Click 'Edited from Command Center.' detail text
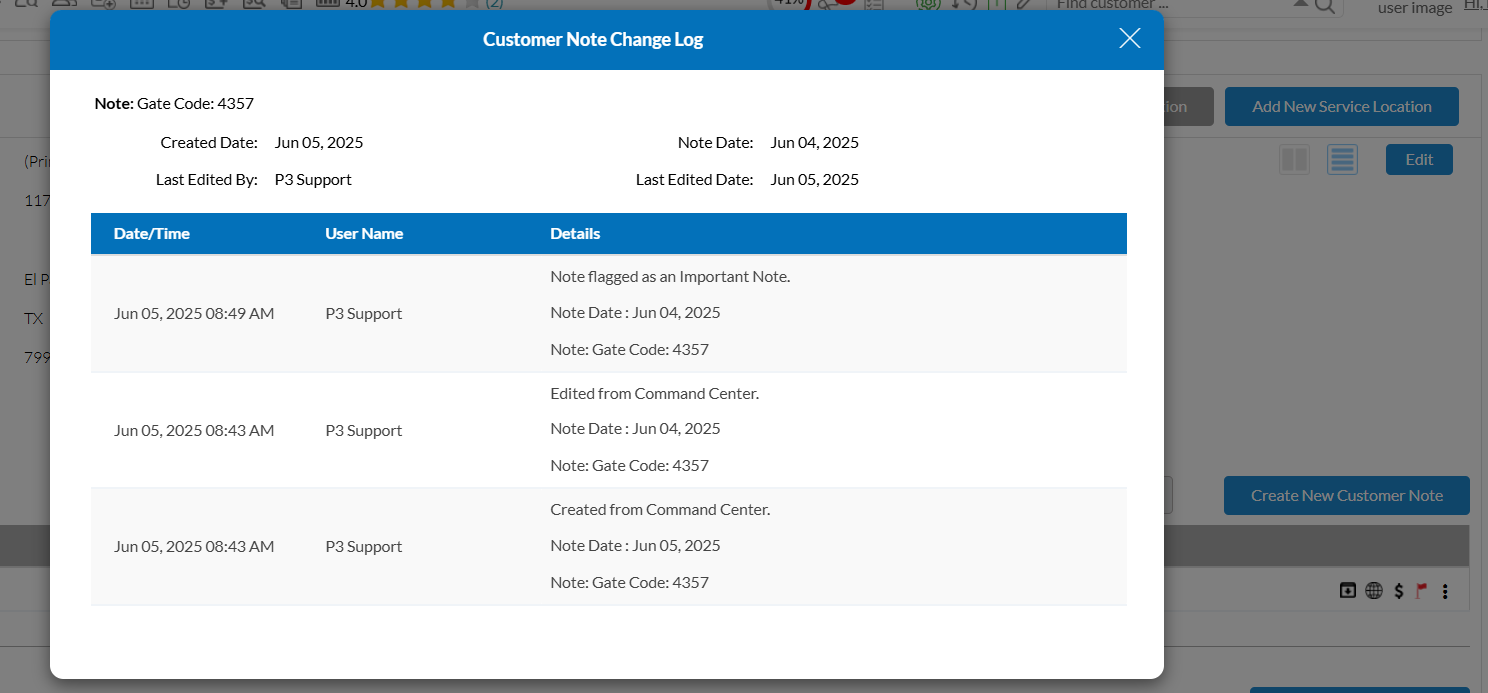This screenshot has width=1488, height=693. coord(655,393)
